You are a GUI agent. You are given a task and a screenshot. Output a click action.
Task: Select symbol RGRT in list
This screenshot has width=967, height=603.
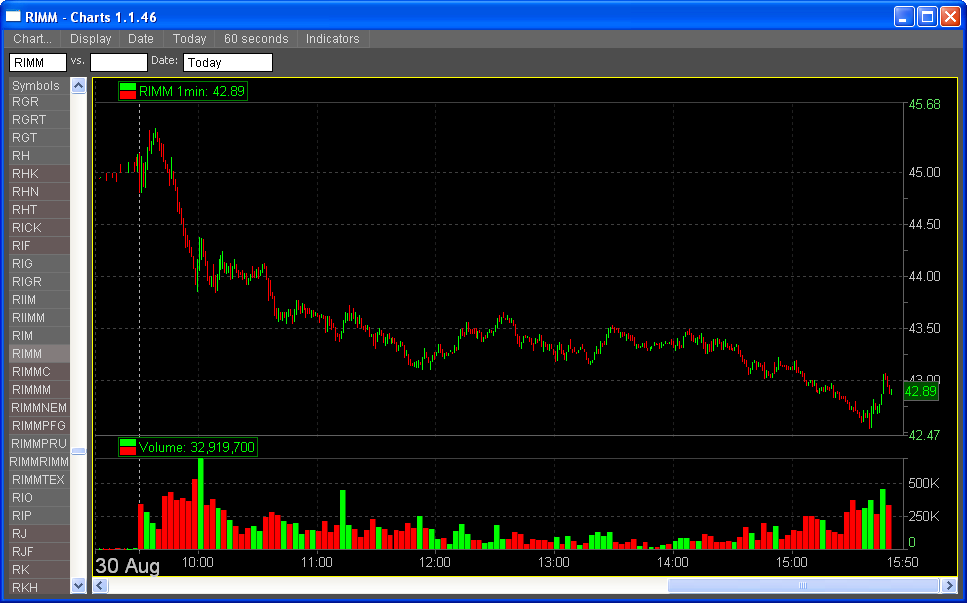click(x=39, y=120)
